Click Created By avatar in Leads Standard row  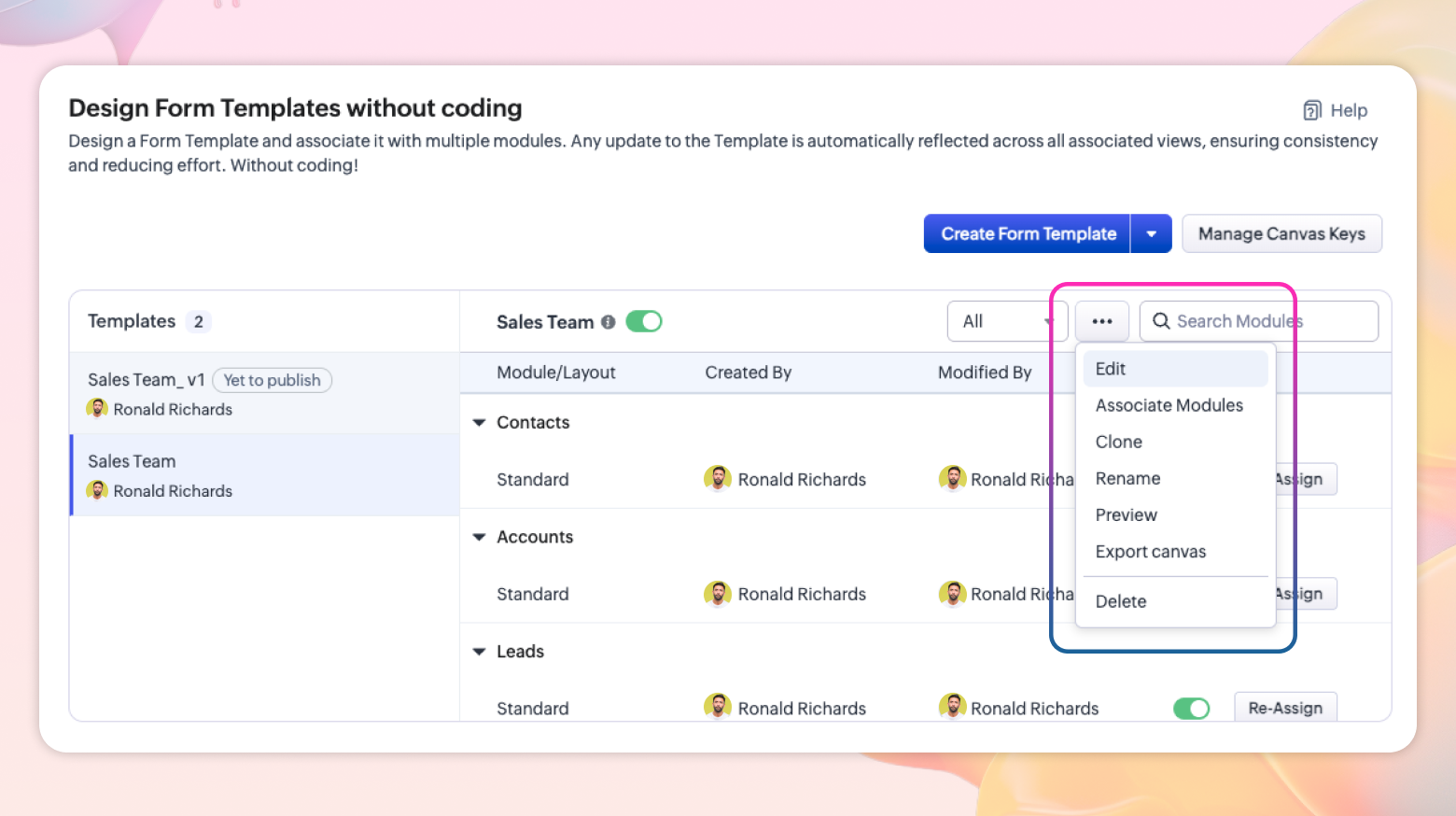717,708
